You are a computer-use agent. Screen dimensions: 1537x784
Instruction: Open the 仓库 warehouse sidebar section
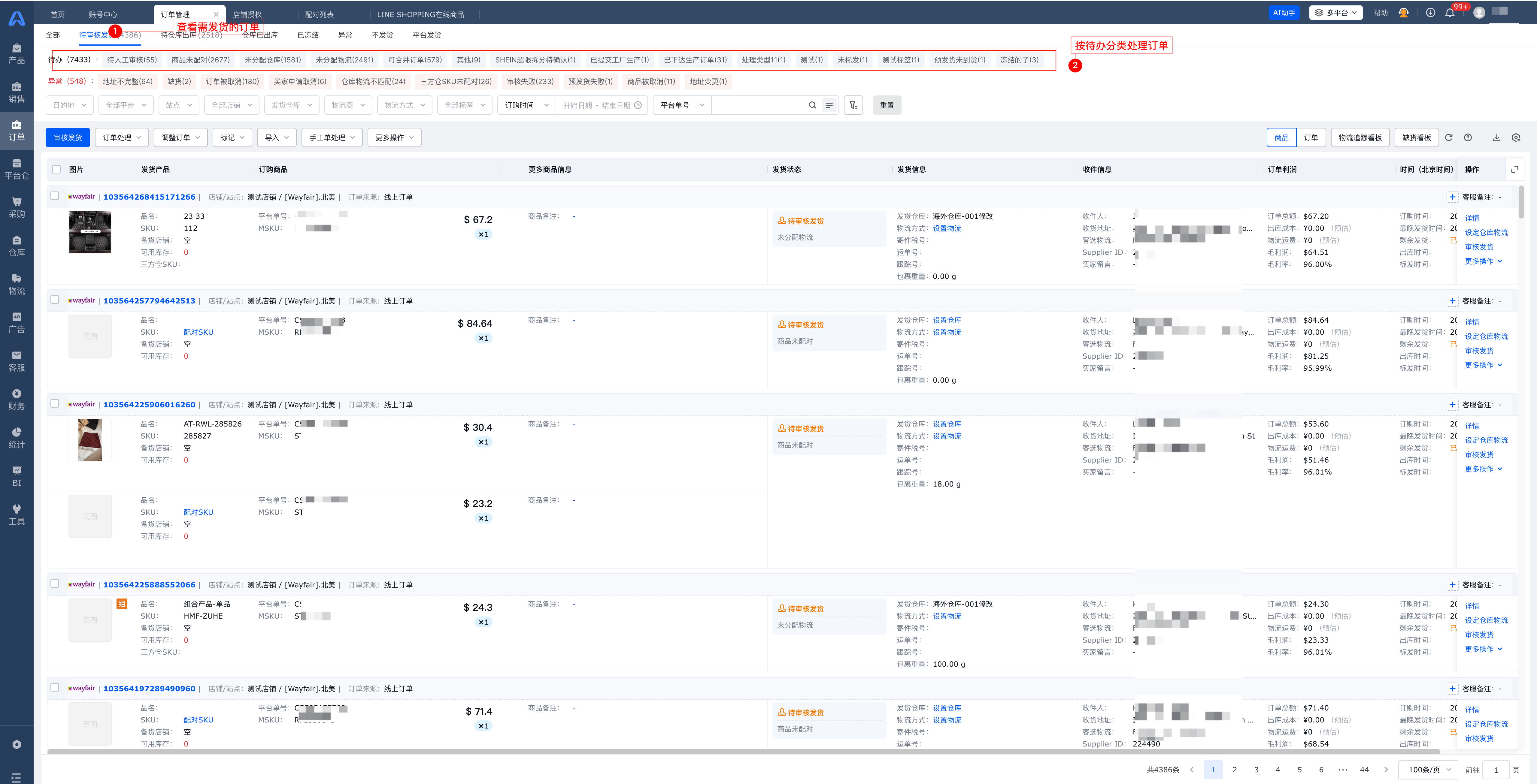tap(17, 246)
